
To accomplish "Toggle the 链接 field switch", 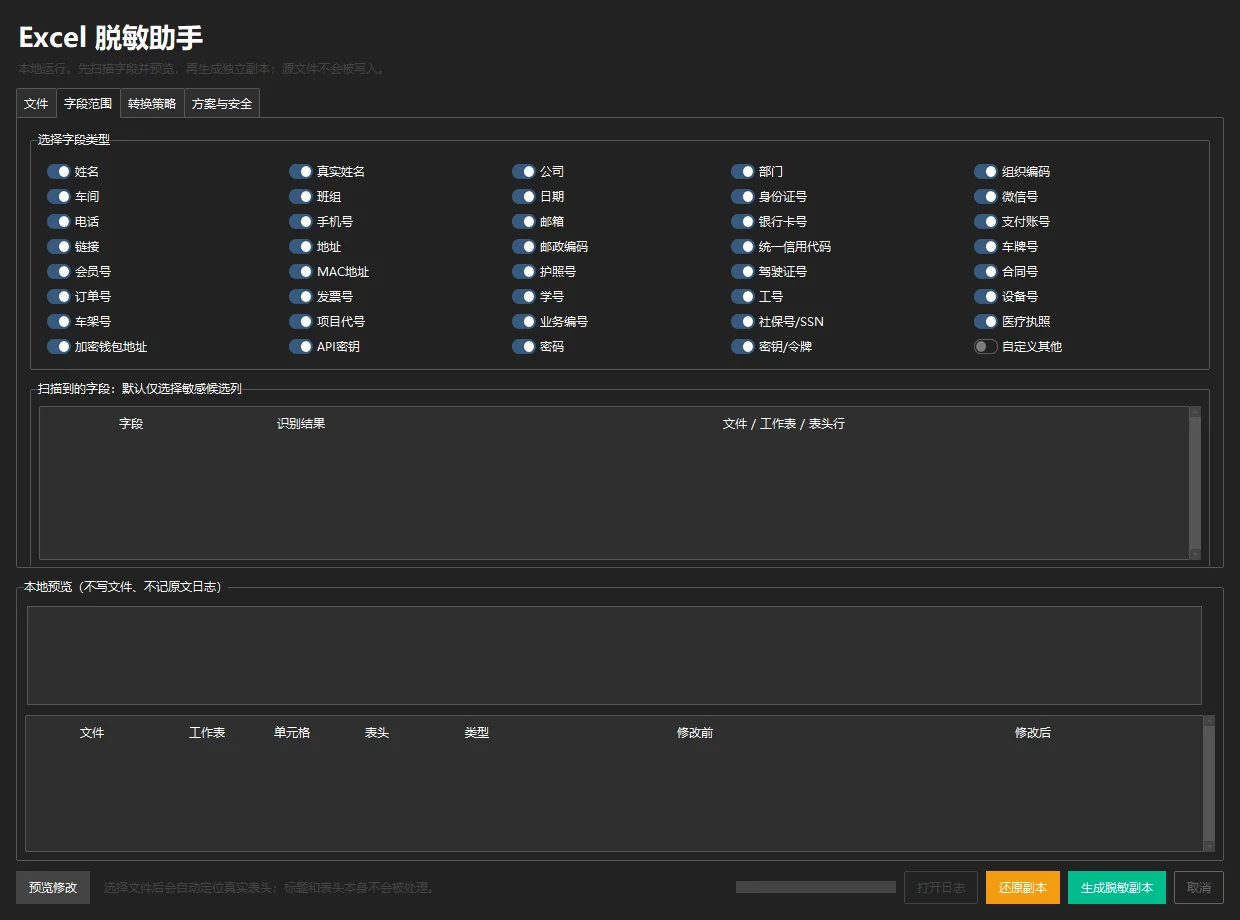I will [59, 247].
